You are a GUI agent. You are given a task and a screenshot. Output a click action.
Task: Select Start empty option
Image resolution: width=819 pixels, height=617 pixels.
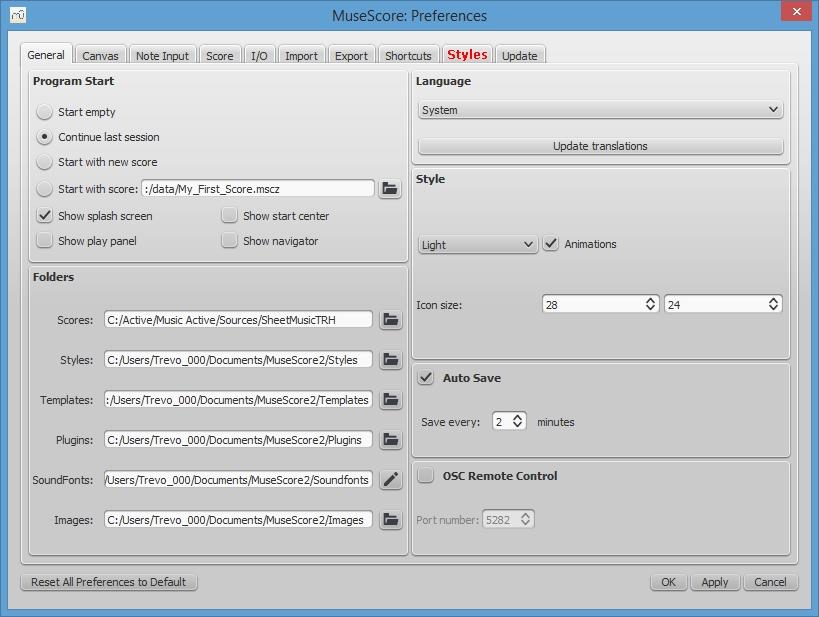44,112
